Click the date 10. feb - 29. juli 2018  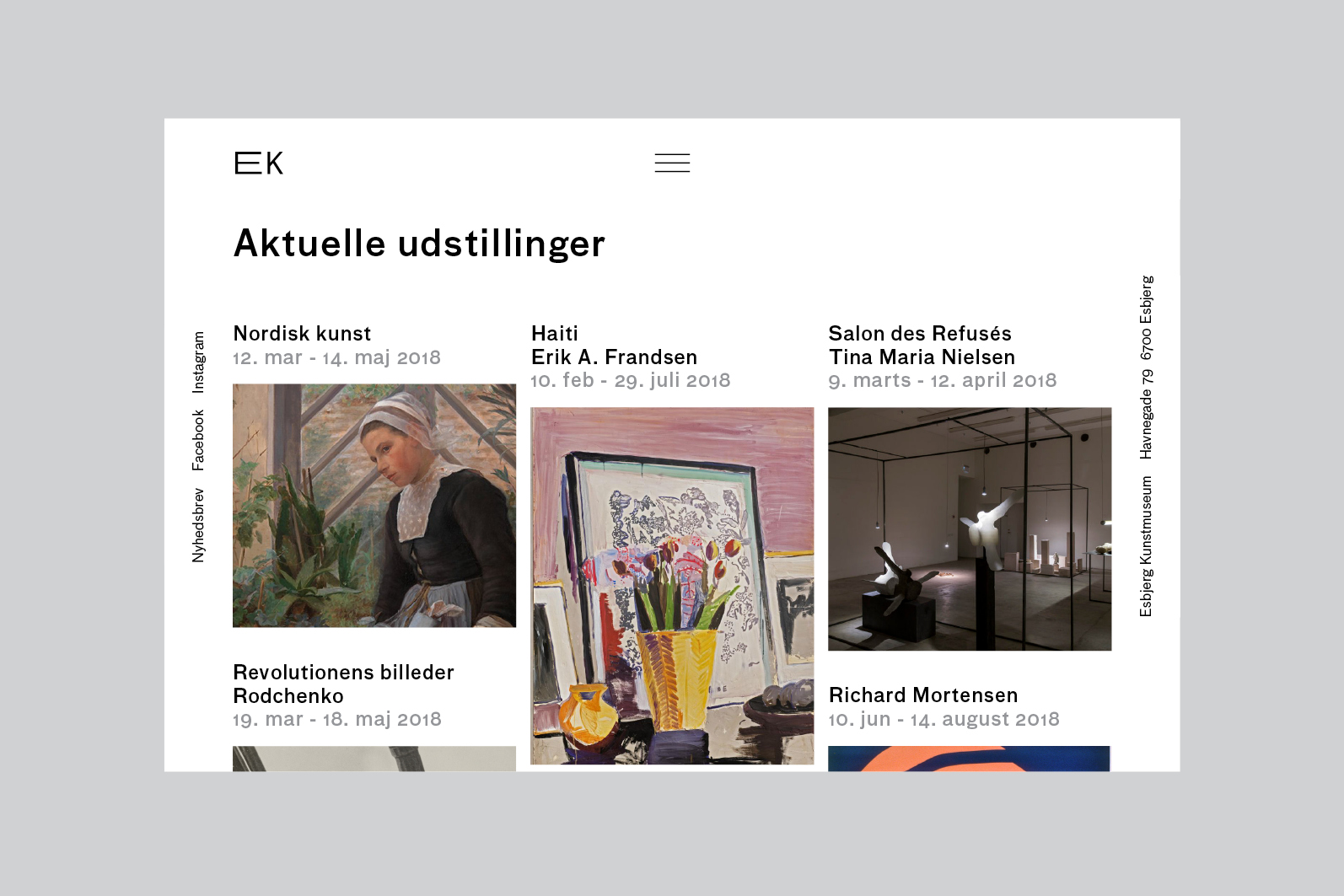(x=631, y=380)
